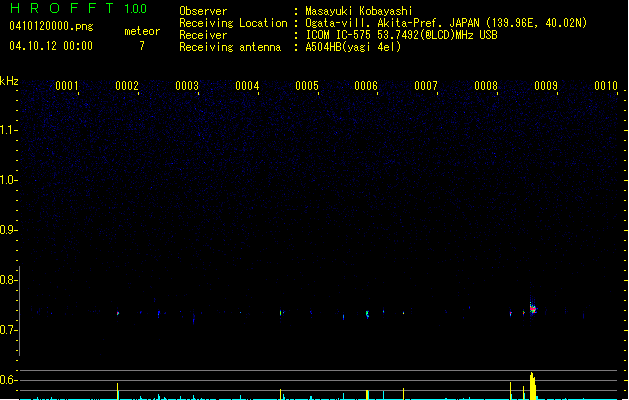629x400 pixels.
Task: Click the tallest yellow intensity bar near 0009
Action: (532, 386)
